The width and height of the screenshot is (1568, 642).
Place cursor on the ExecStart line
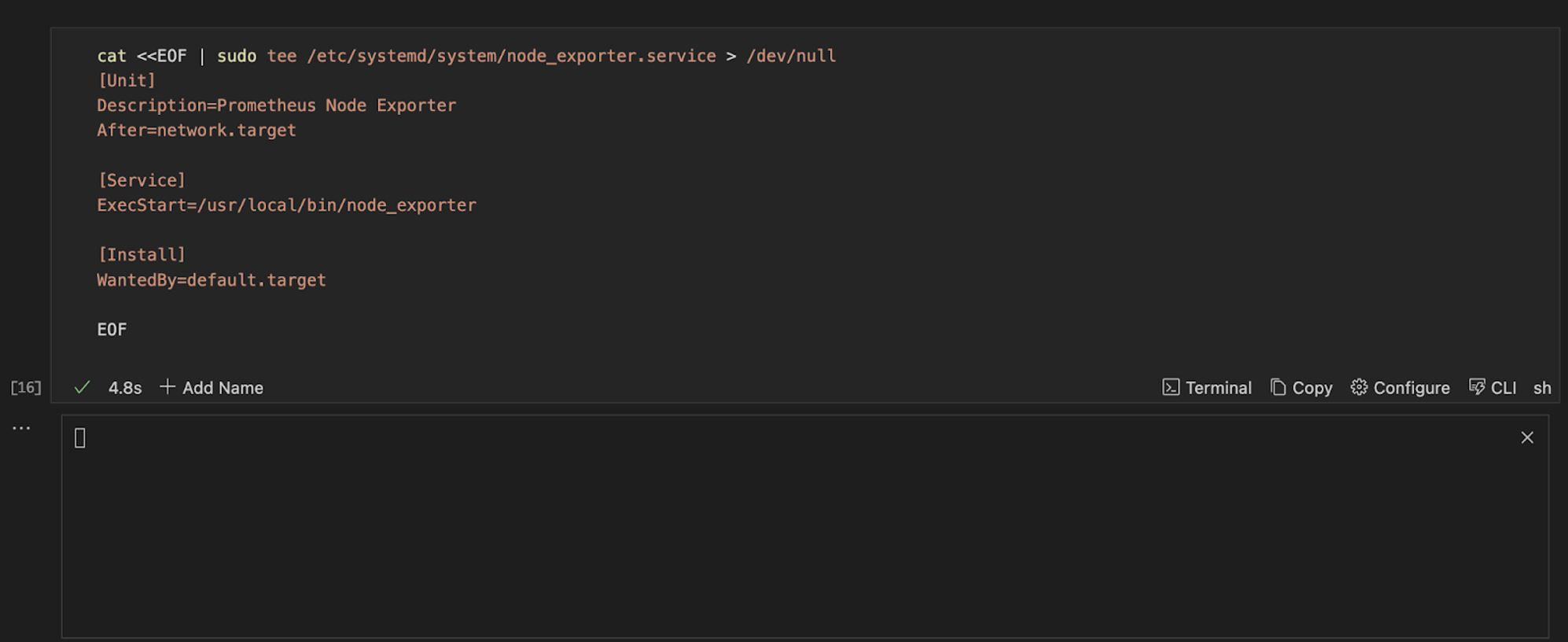pos(286,205)
